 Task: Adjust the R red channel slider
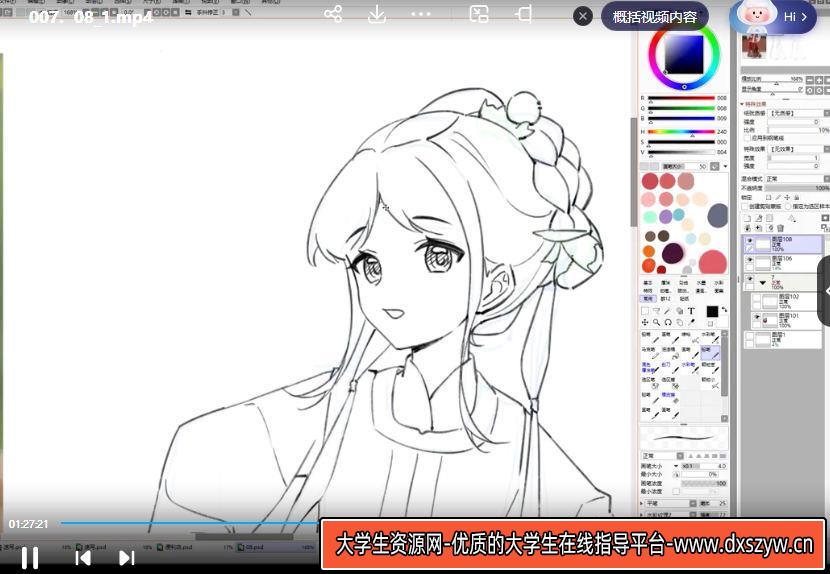click(682, 98)
